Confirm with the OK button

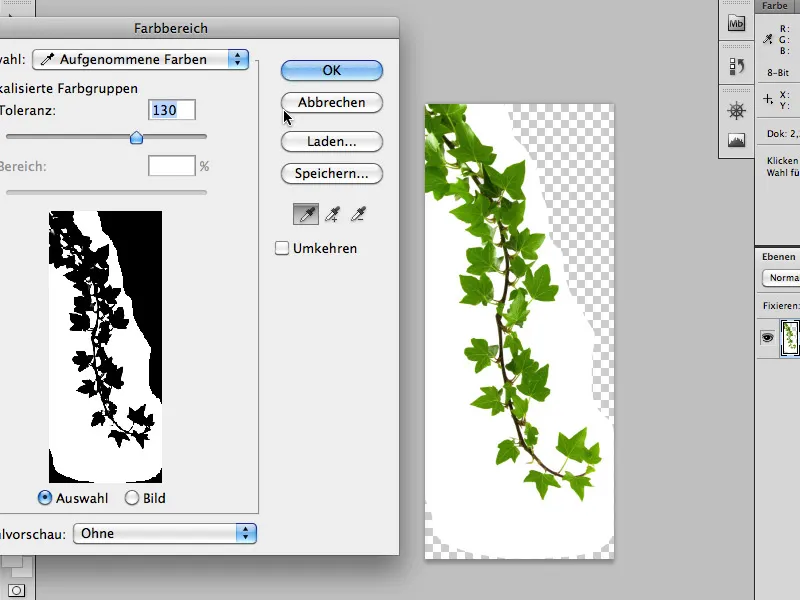pos(332,70)
